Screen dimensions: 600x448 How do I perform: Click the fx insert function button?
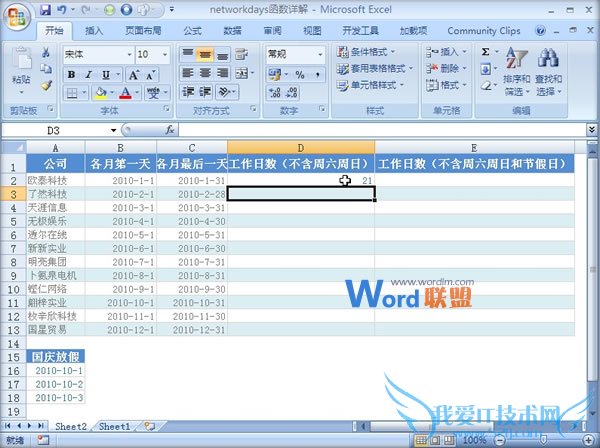click(x=170, y=130)
